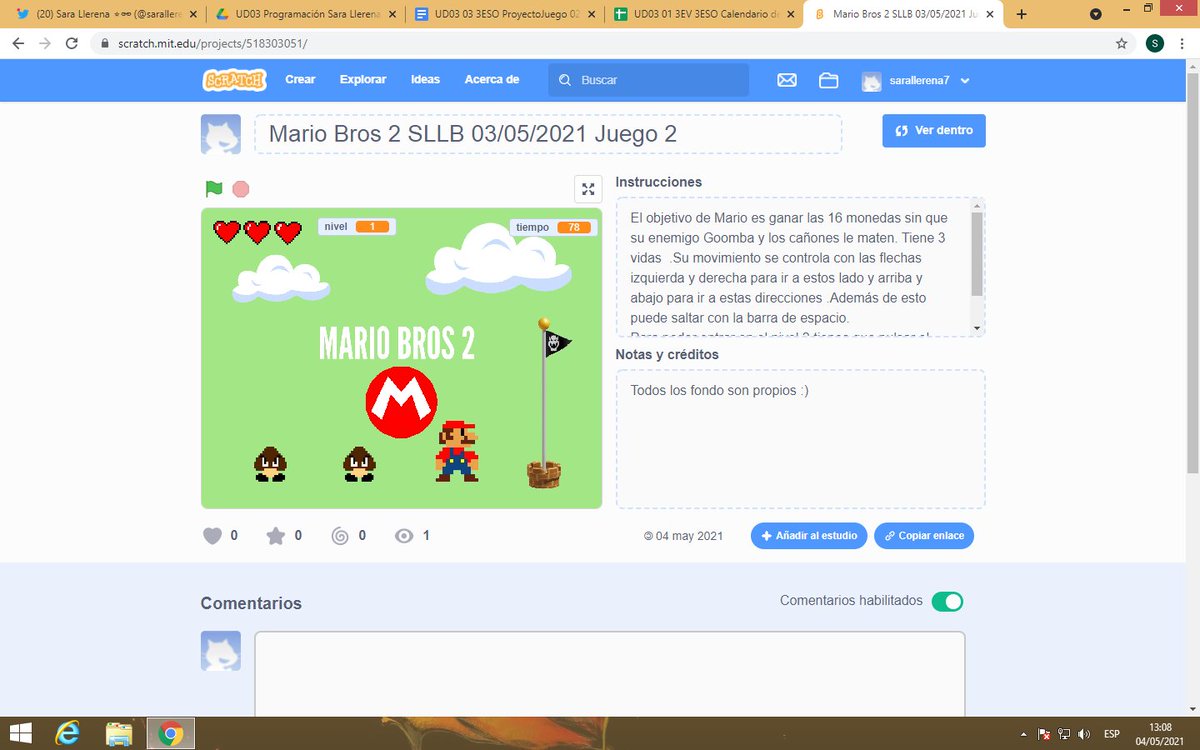Click the star icon to favorite project

pos(276,536)
